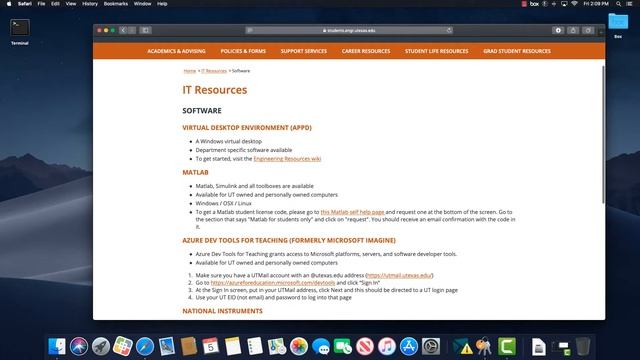640x360 pixels.
Task: Open the Contacts book icon in the Dock
Action: coord(189,347)
